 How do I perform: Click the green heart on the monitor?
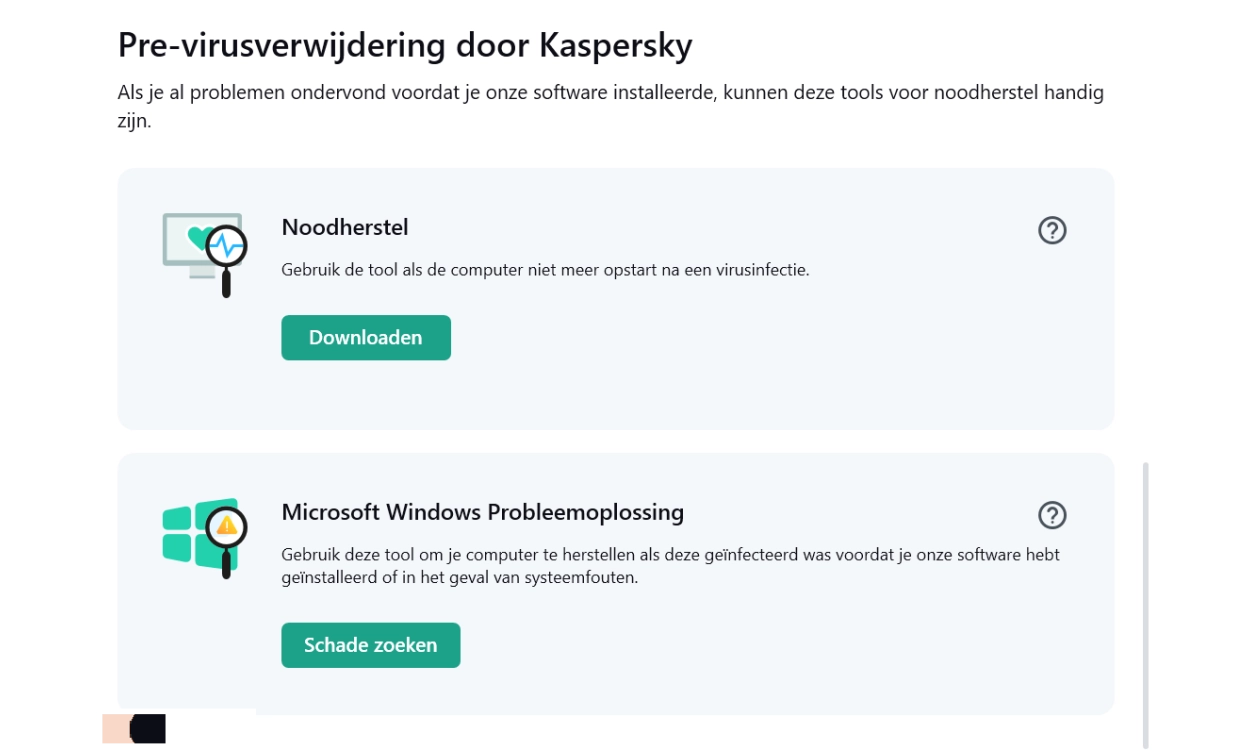coord(197,240)
